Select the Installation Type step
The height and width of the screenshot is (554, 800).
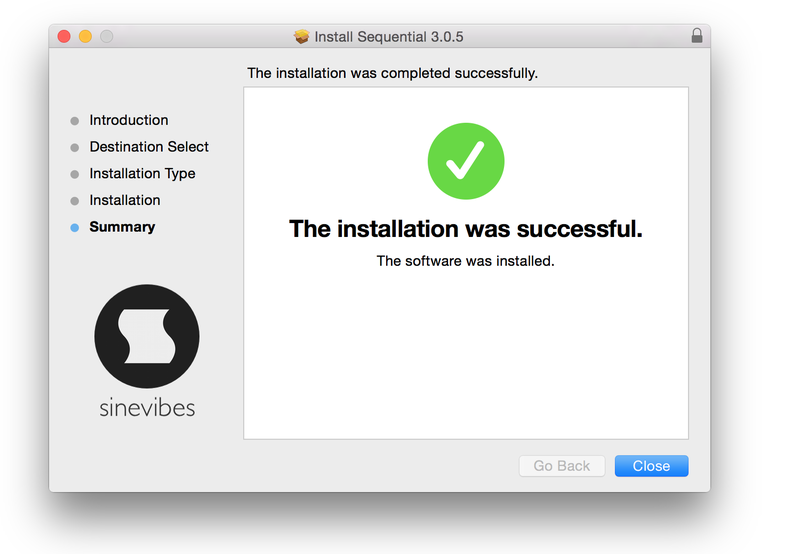(x=142, y=174)
